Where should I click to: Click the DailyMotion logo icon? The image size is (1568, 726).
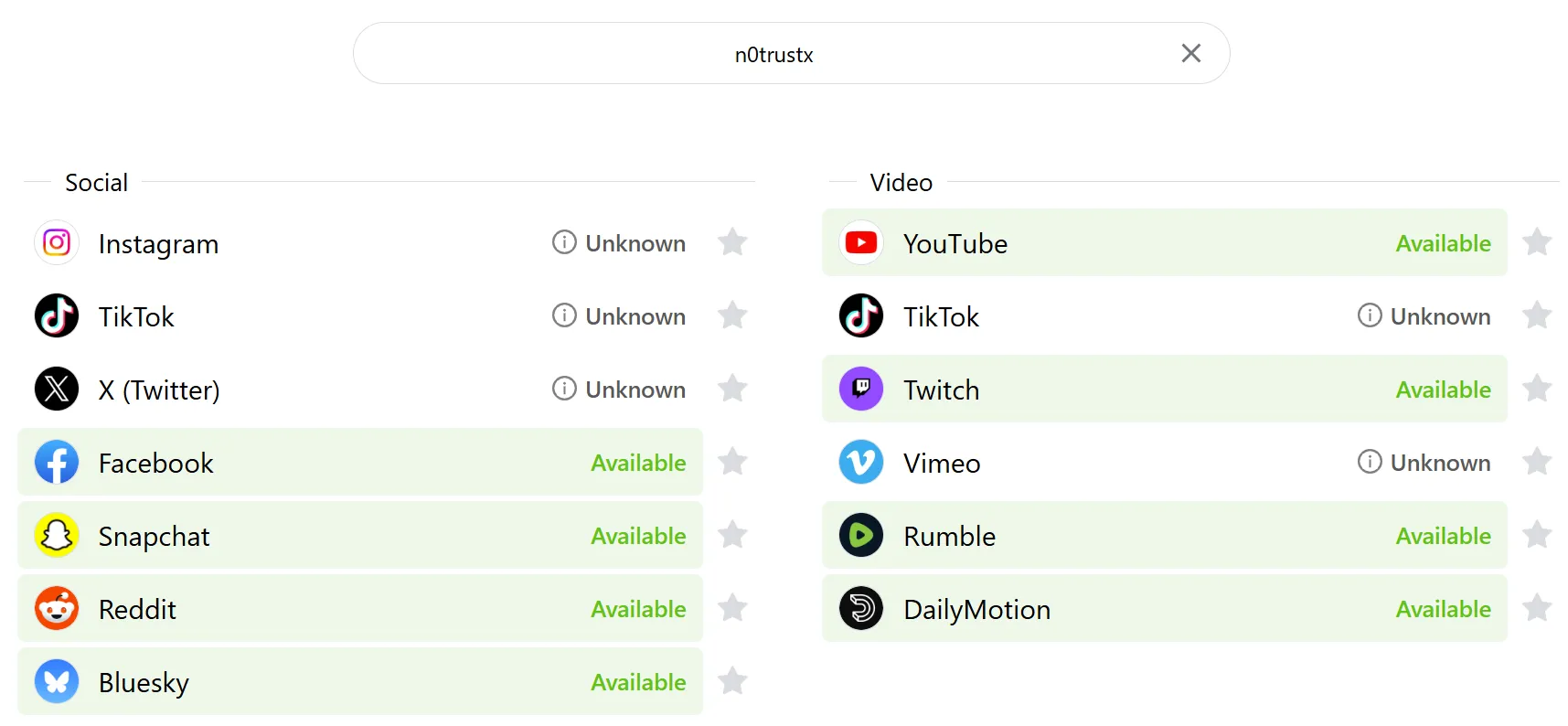(x=861, y=608)
